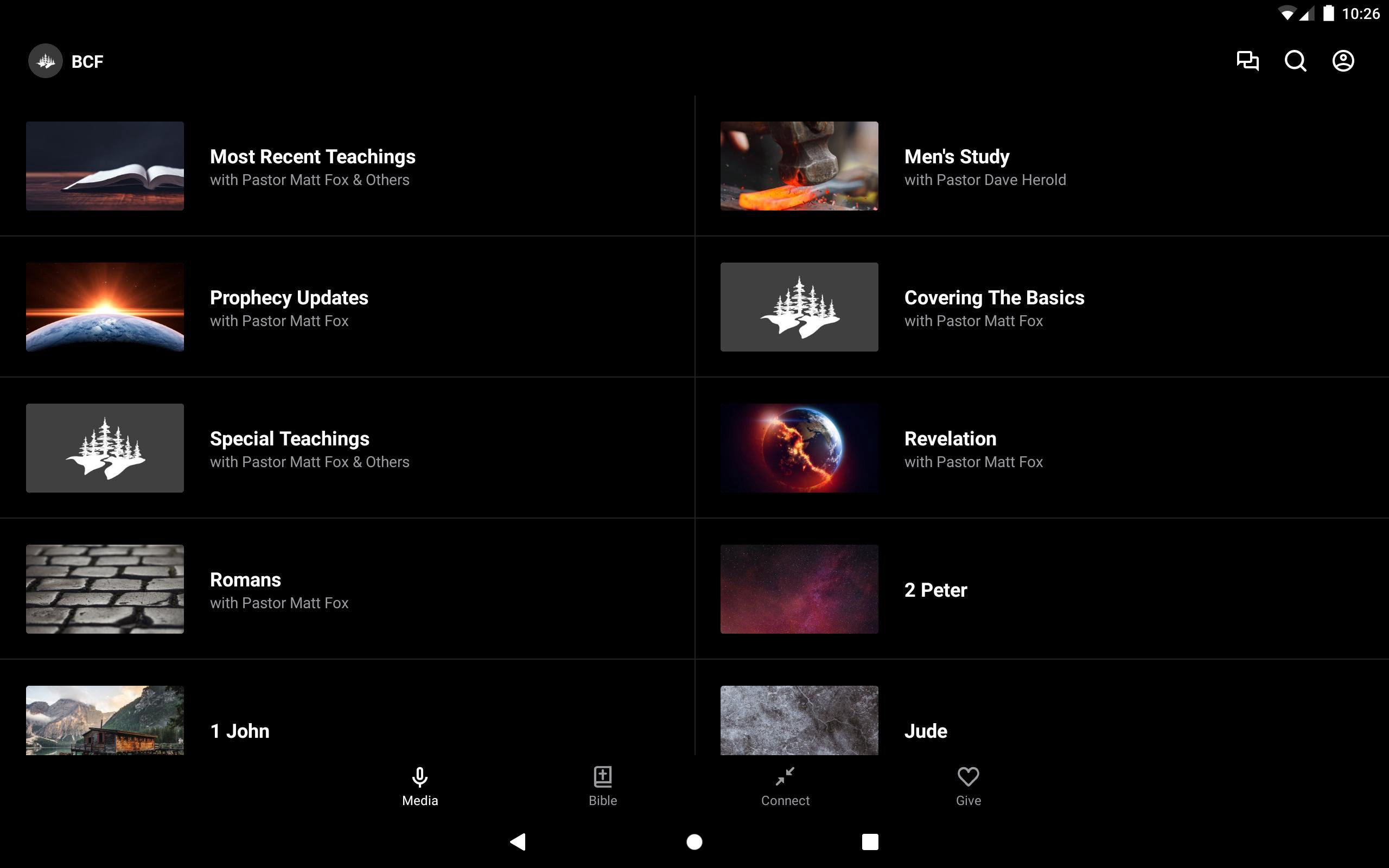Image resolution: width=1389 pixels, height=868 pixels.
Task: Open the messages chat icon
Action: [x=1247, y=61]
